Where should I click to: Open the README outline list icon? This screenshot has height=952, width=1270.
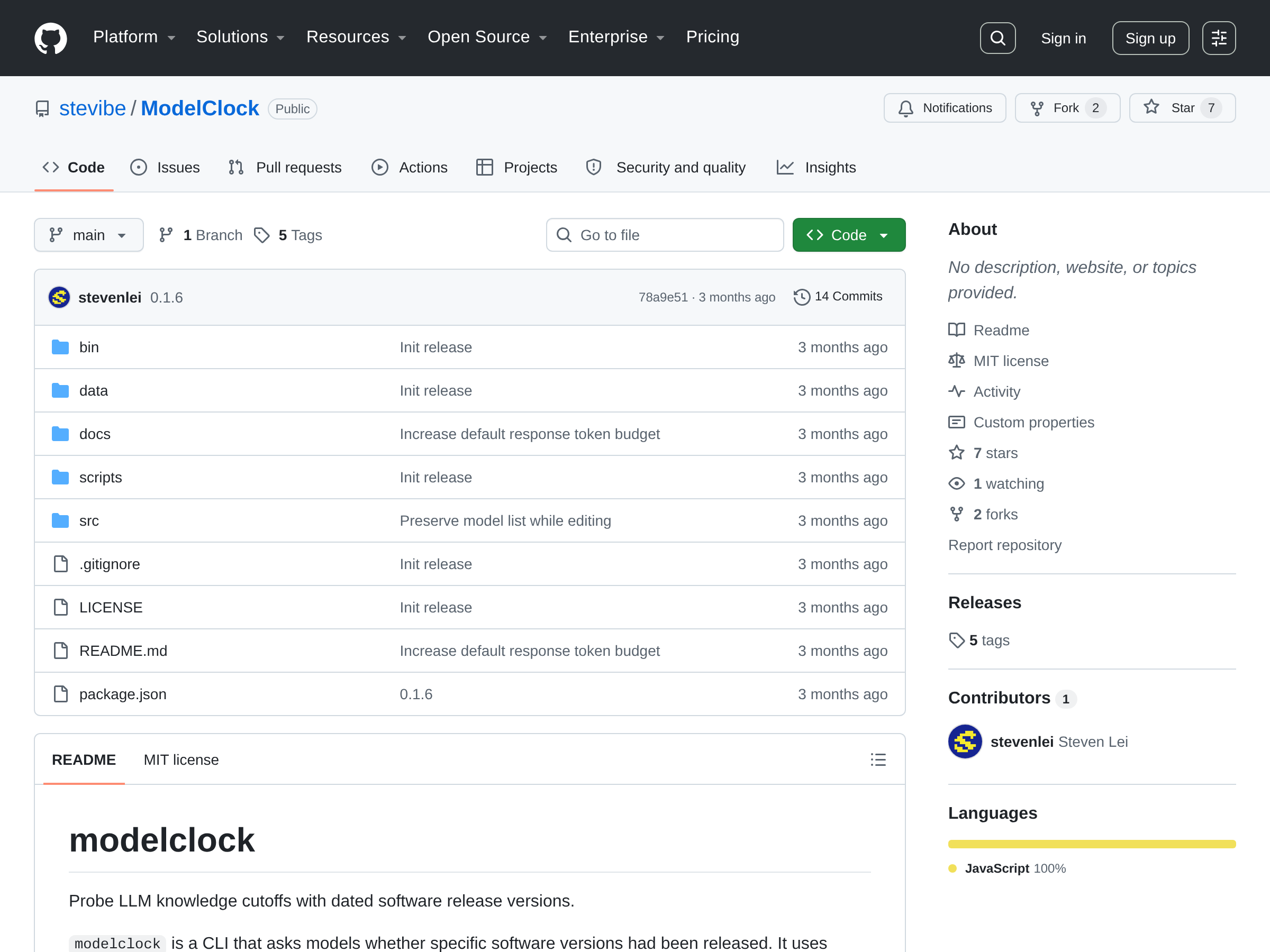tap(878, 760)
